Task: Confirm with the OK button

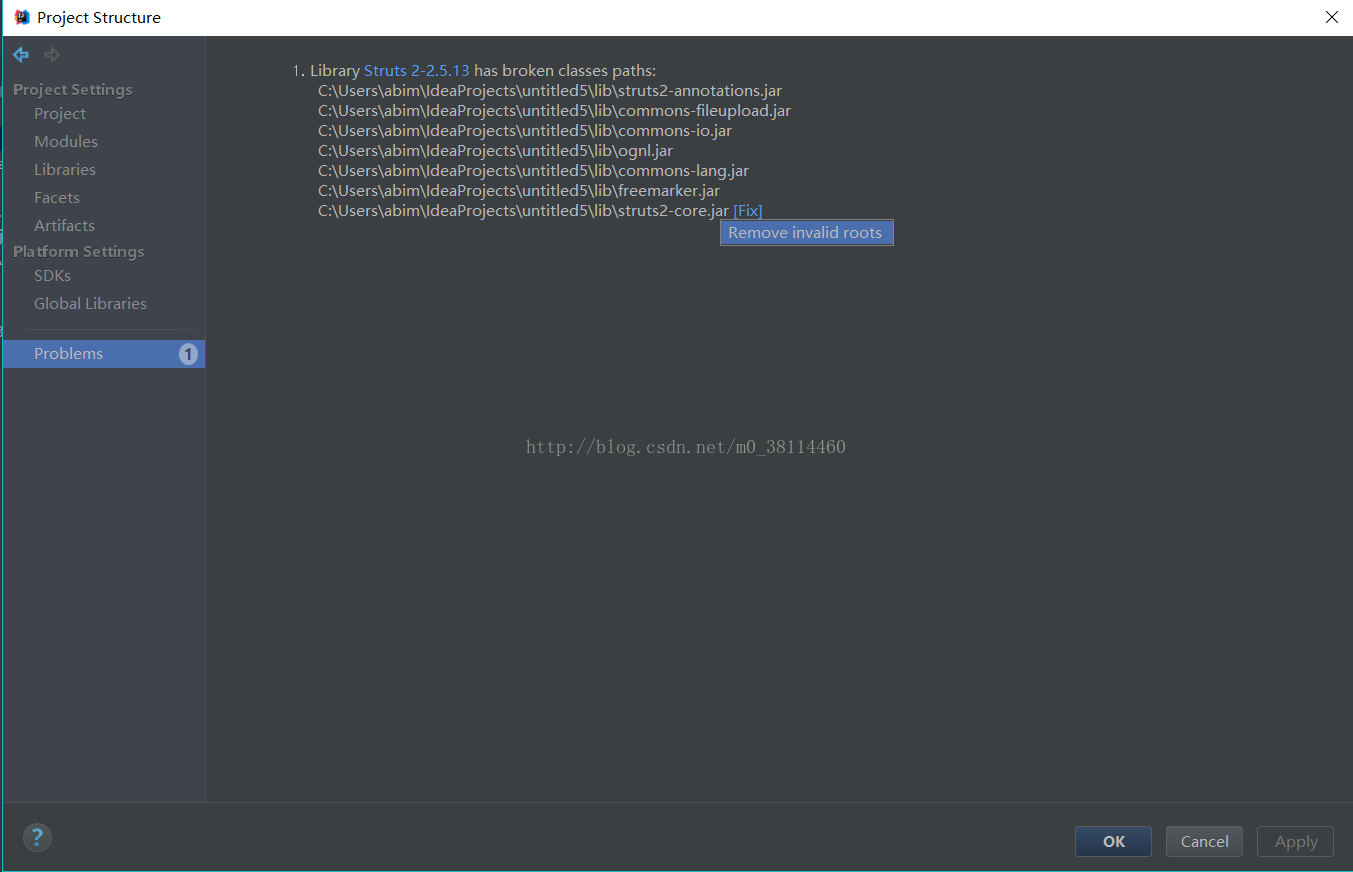Action: point(1113,842)
